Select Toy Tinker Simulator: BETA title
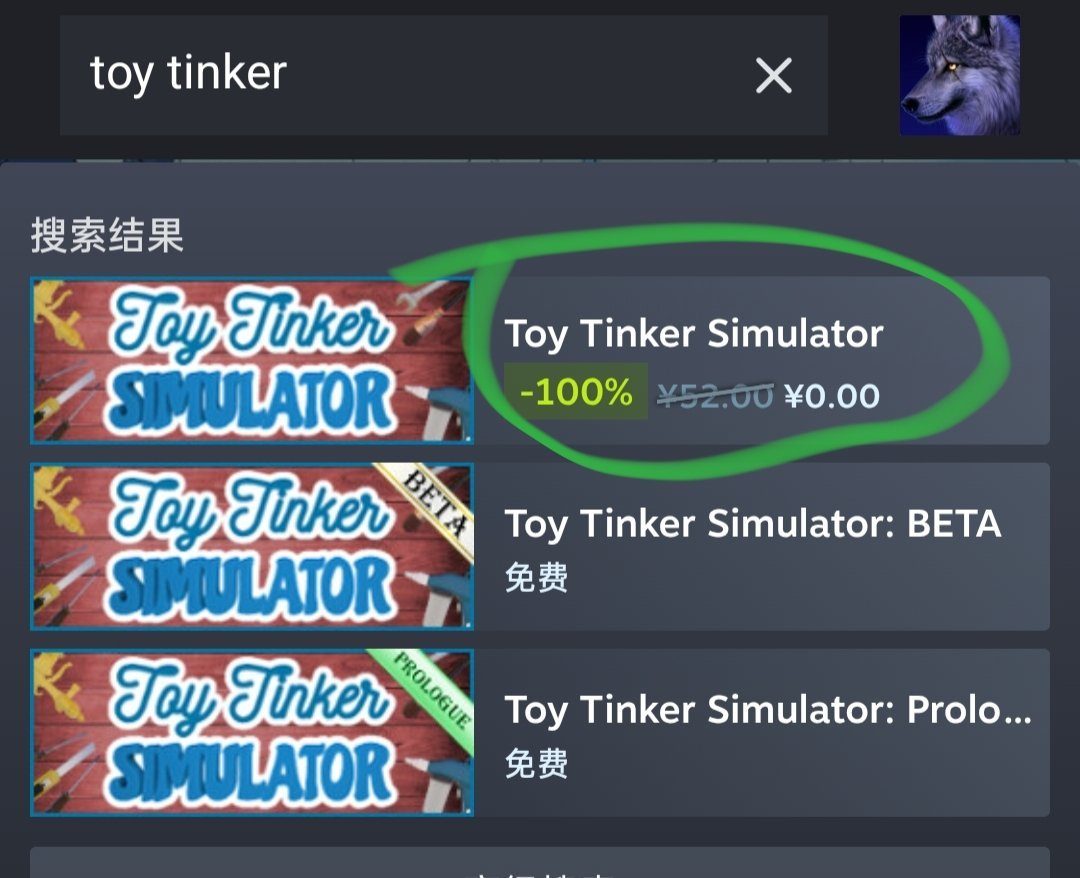The width and height of the screenshot is (1080, 878). (x=753, y=525)
